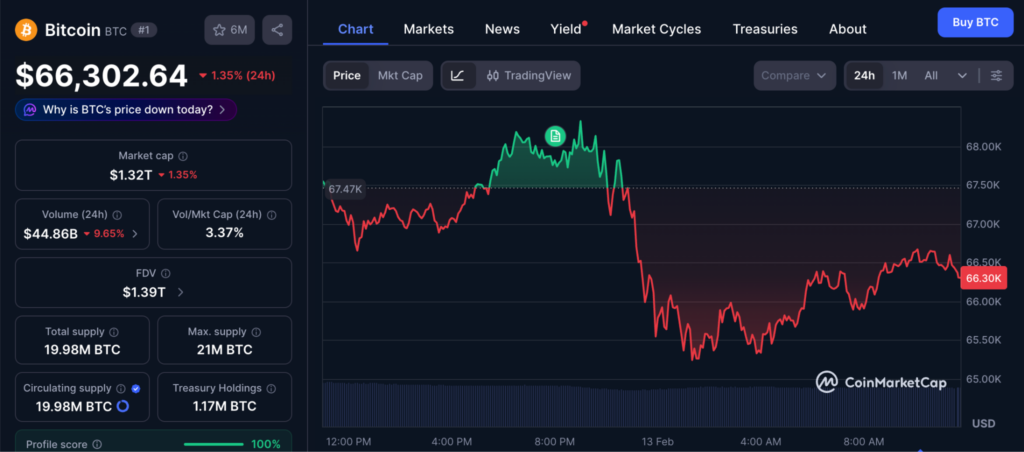Click the orange Bitcoin logo icon
Image resolution: width=1024 pixels, height=452 pixels.
click(26, 30)
